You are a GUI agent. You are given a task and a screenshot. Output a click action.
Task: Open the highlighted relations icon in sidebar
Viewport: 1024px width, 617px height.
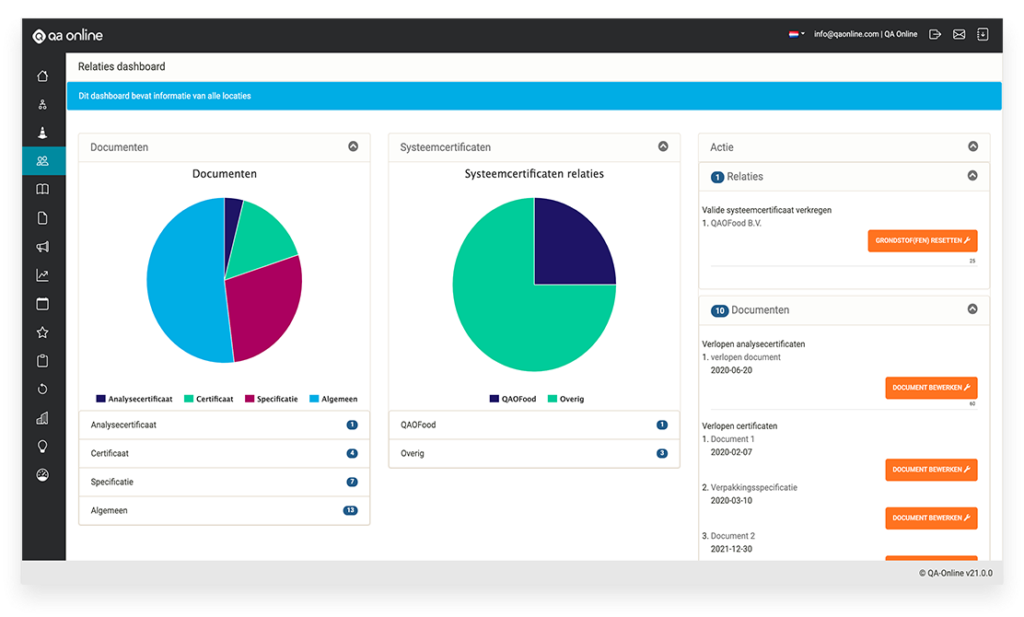pos(44,160)
